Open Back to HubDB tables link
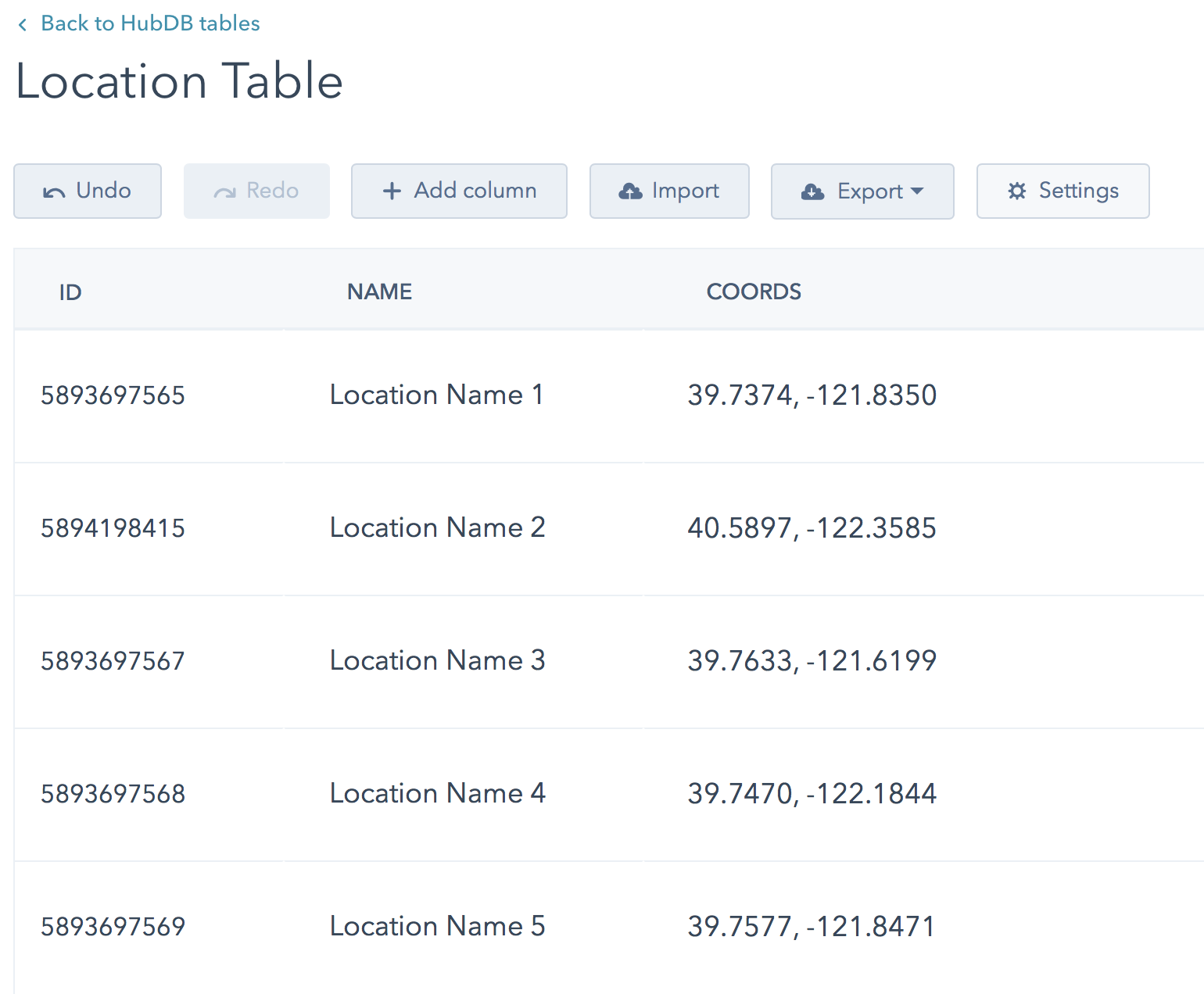 (152, 23)
